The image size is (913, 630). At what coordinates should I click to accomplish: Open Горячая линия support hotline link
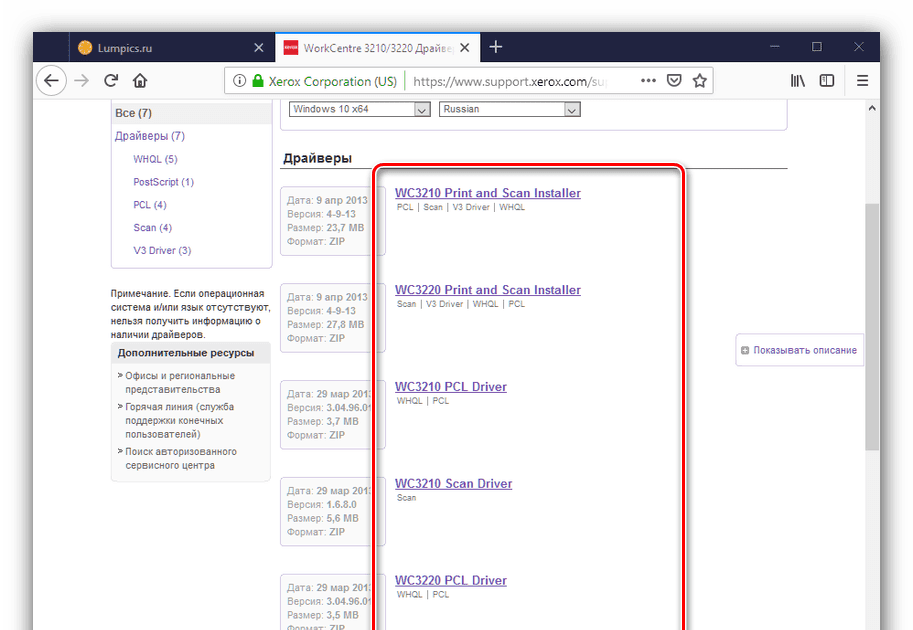pos(179,420)
